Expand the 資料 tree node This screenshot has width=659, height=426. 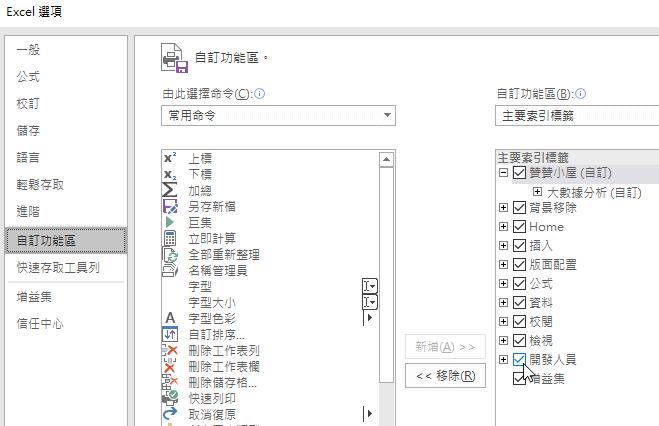pyautogui.click(x=503, y=302)
